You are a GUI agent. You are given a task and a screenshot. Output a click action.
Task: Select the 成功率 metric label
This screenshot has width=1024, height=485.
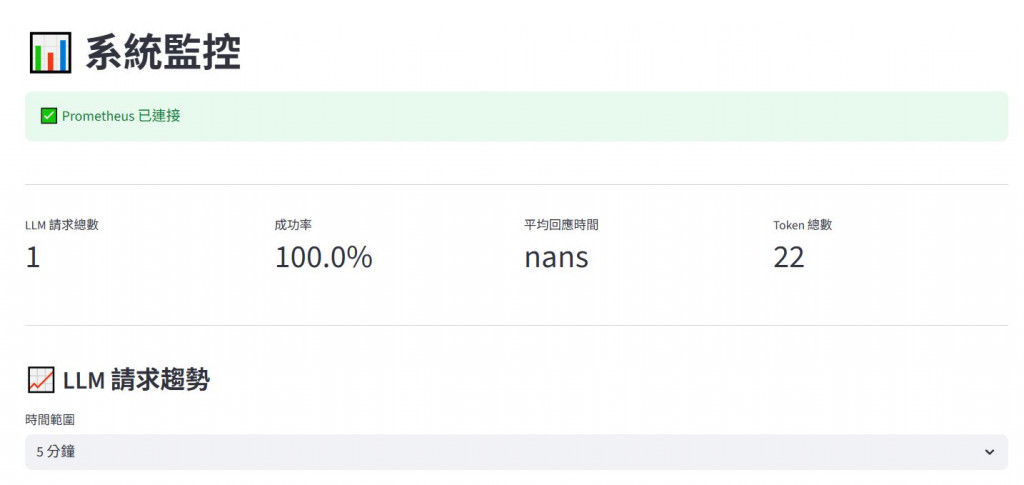click(293, 225)
